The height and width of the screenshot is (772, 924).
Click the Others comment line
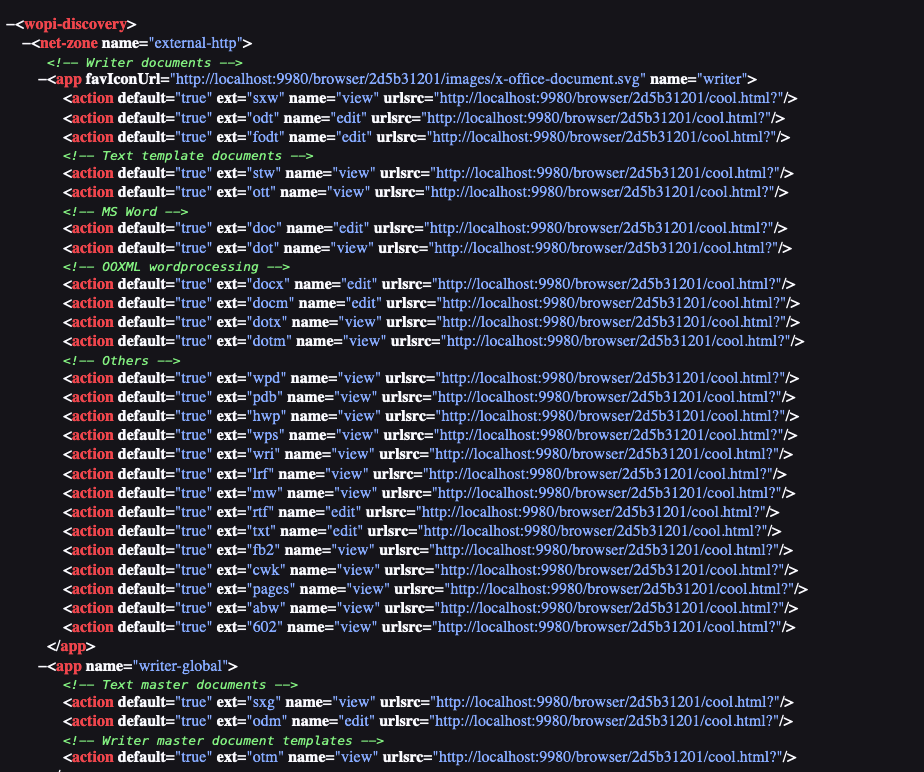tap(120, 360)
